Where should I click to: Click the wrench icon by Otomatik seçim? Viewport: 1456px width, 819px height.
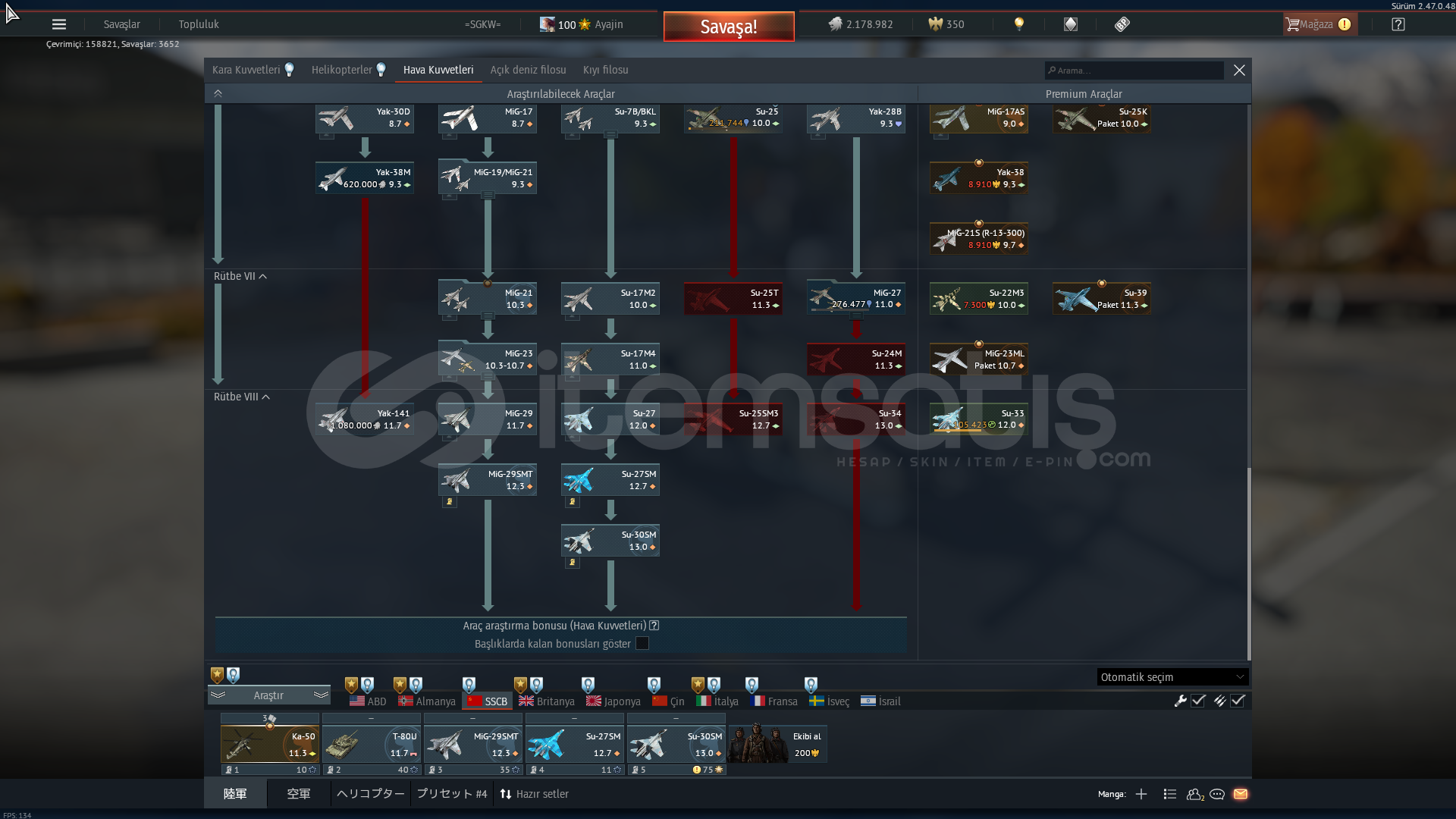(1180, 701)
